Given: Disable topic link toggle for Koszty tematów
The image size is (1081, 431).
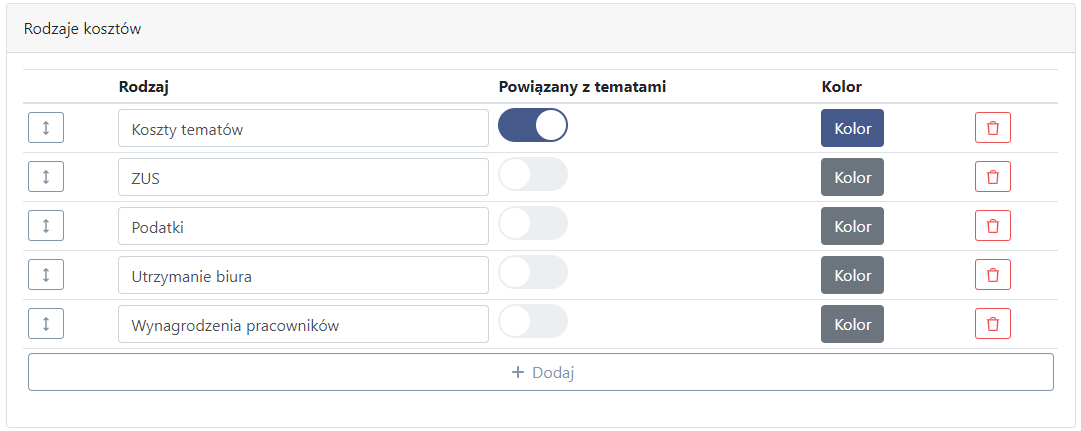Looking at the screenshot, I should (x=533, y=126).
